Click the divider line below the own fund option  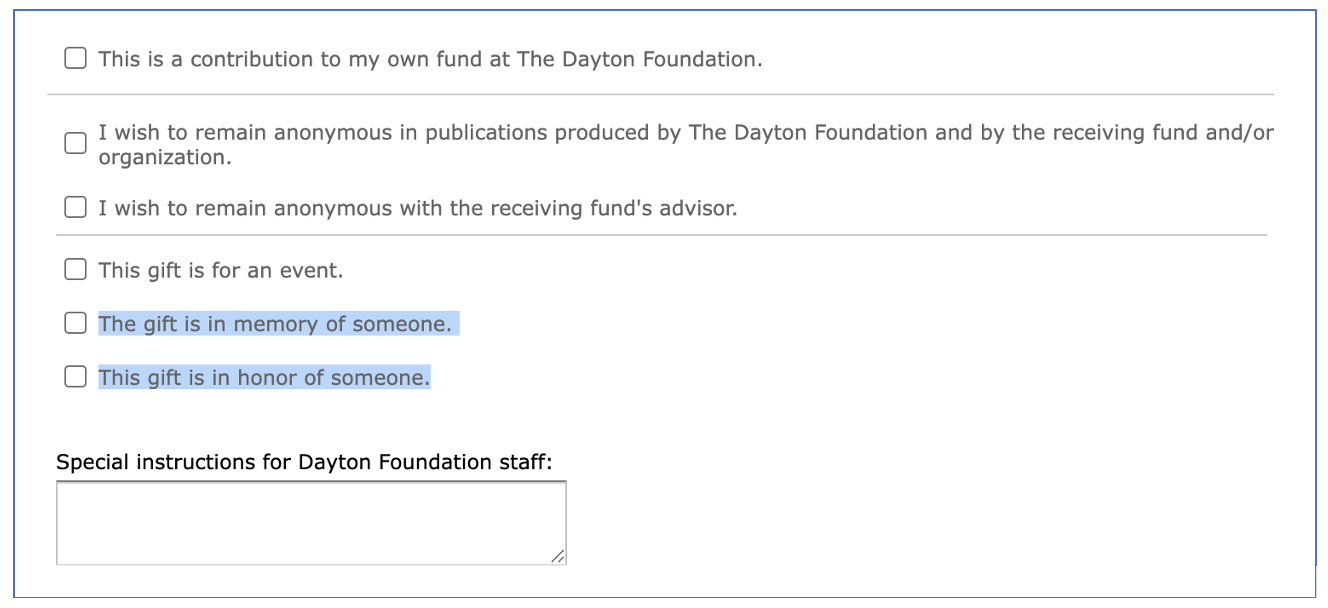tap(660, 94)
